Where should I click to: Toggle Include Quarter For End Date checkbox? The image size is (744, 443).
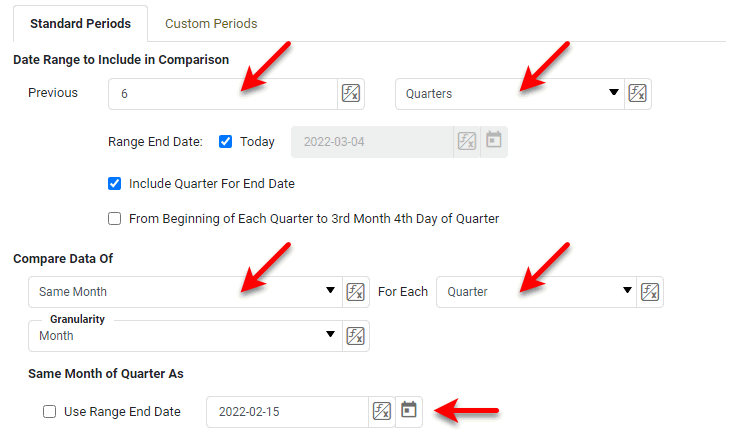(115, 184)
